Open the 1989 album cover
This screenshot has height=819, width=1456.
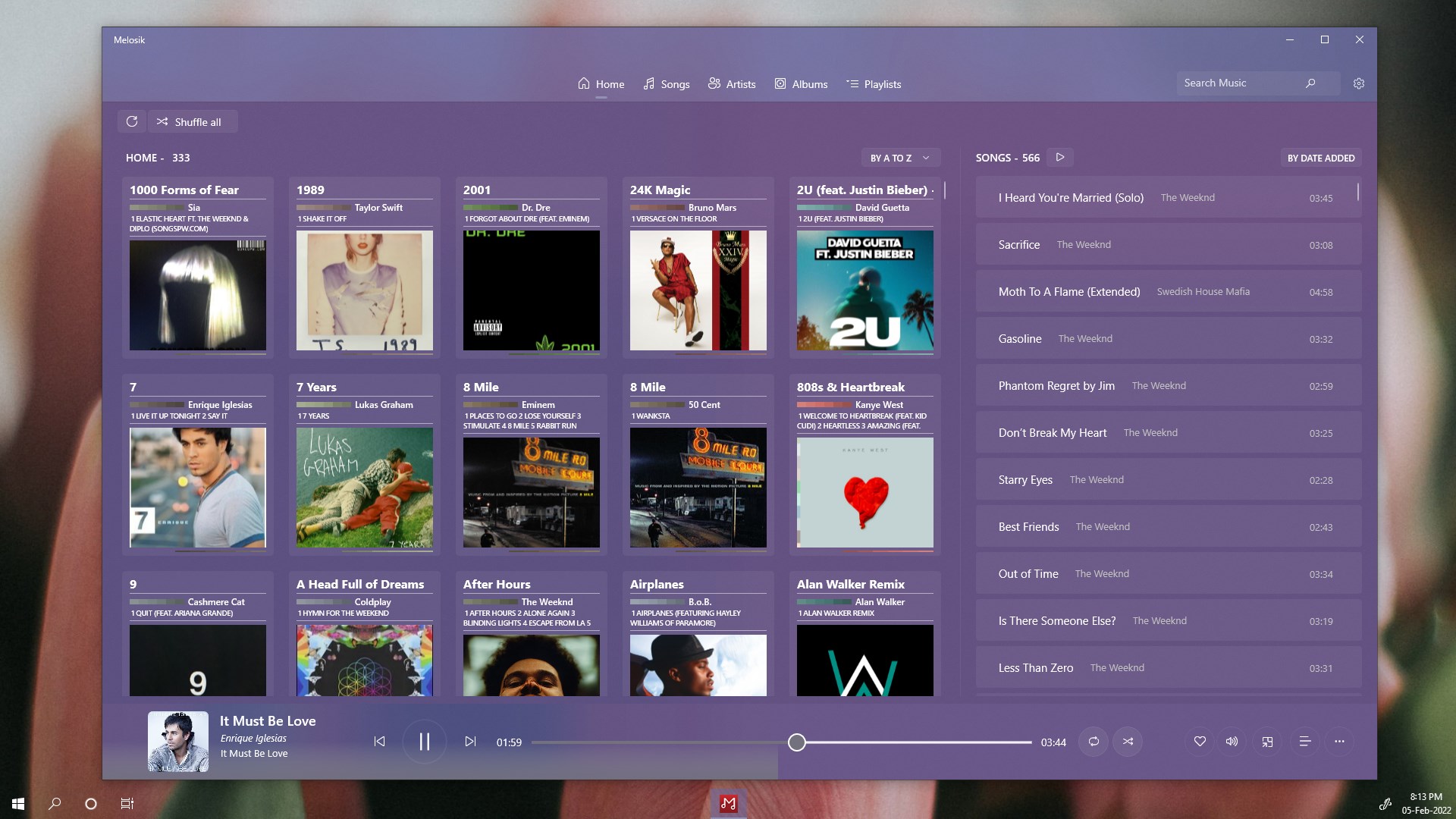tap(365, 290)
